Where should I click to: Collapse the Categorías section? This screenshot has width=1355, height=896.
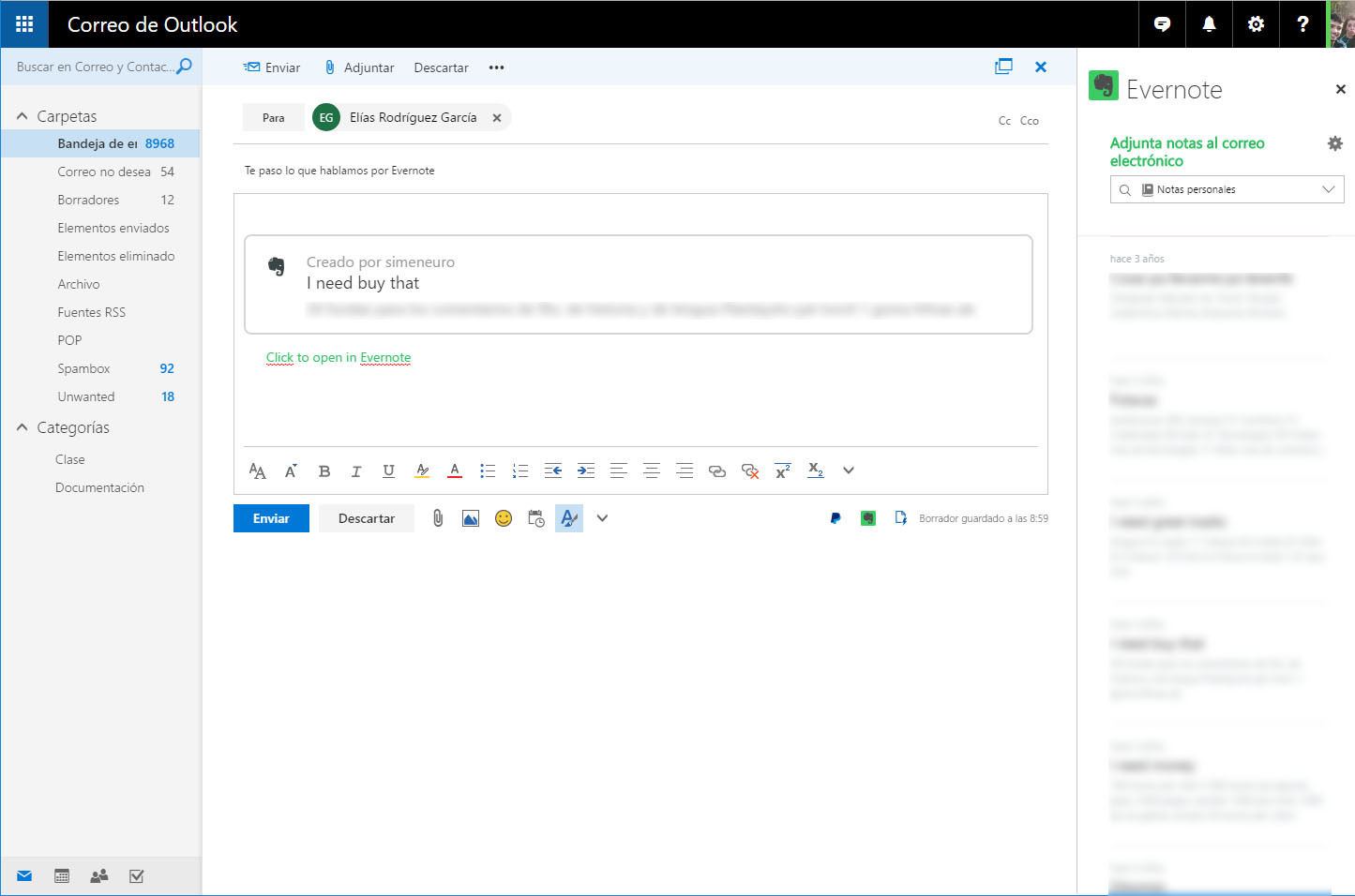click(23, 427)
